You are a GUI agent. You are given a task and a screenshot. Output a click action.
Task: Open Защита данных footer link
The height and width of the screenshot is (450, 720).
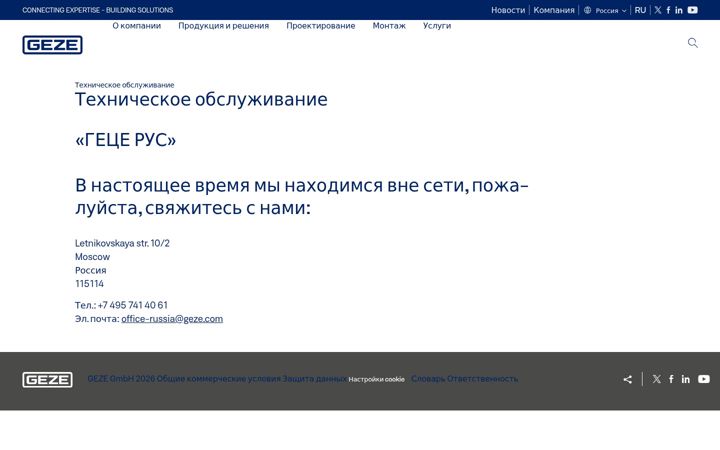[x=314, y=379]
